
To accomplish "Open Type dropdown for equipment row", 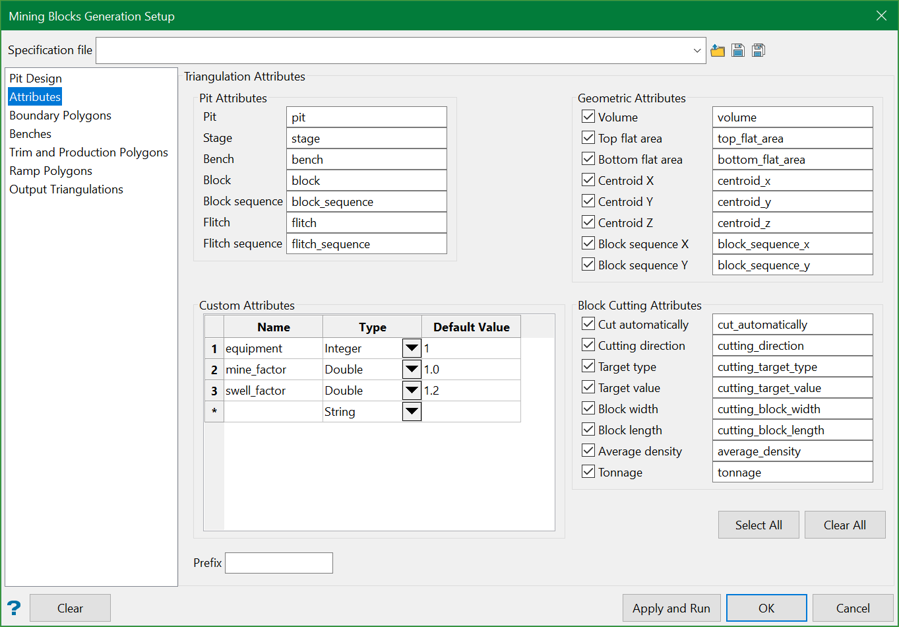I will coord(411,348).
